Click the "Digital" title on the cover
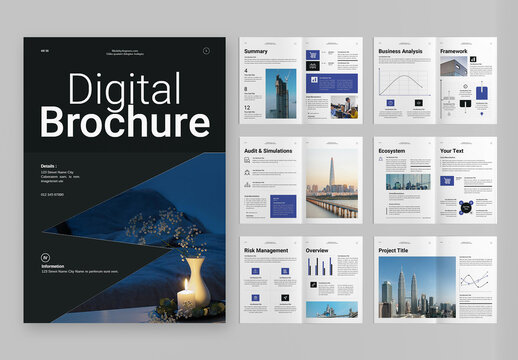The height and width of the screenshot is (360, 518). (124, 89)
